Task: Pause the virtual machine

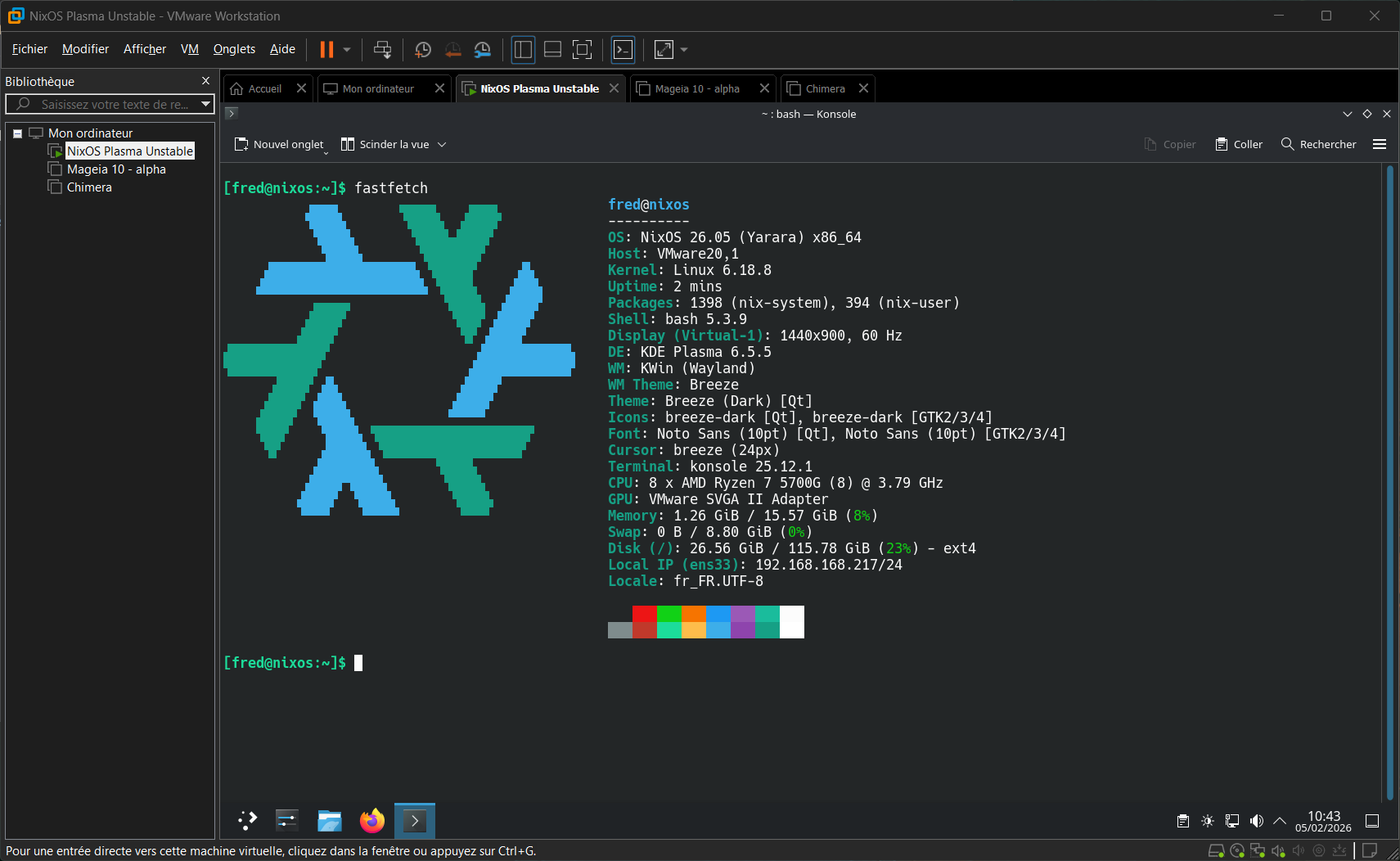Action: click(x=326, y=50)
